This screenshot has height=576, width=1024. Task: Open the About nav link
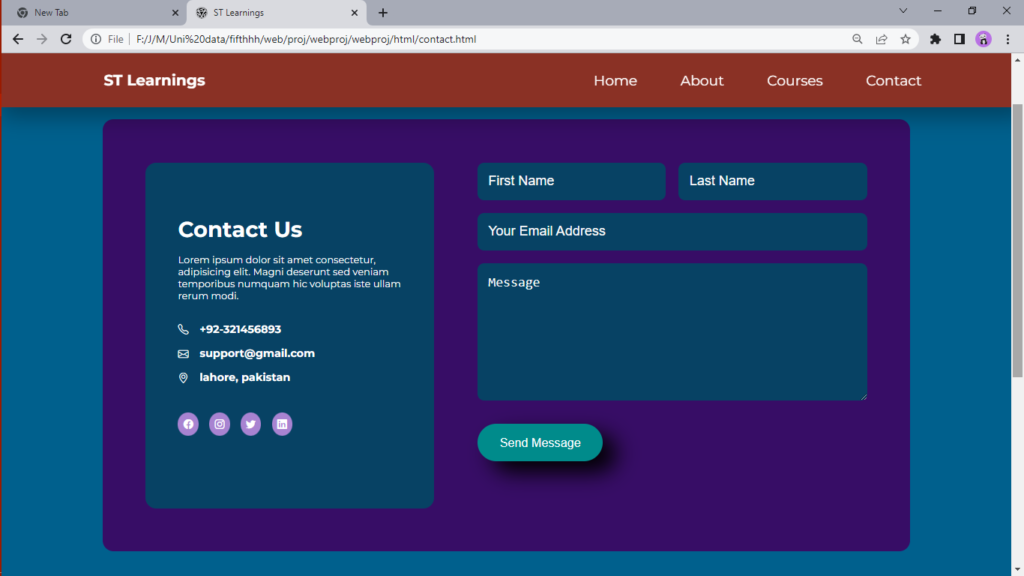tap(702, 81)
